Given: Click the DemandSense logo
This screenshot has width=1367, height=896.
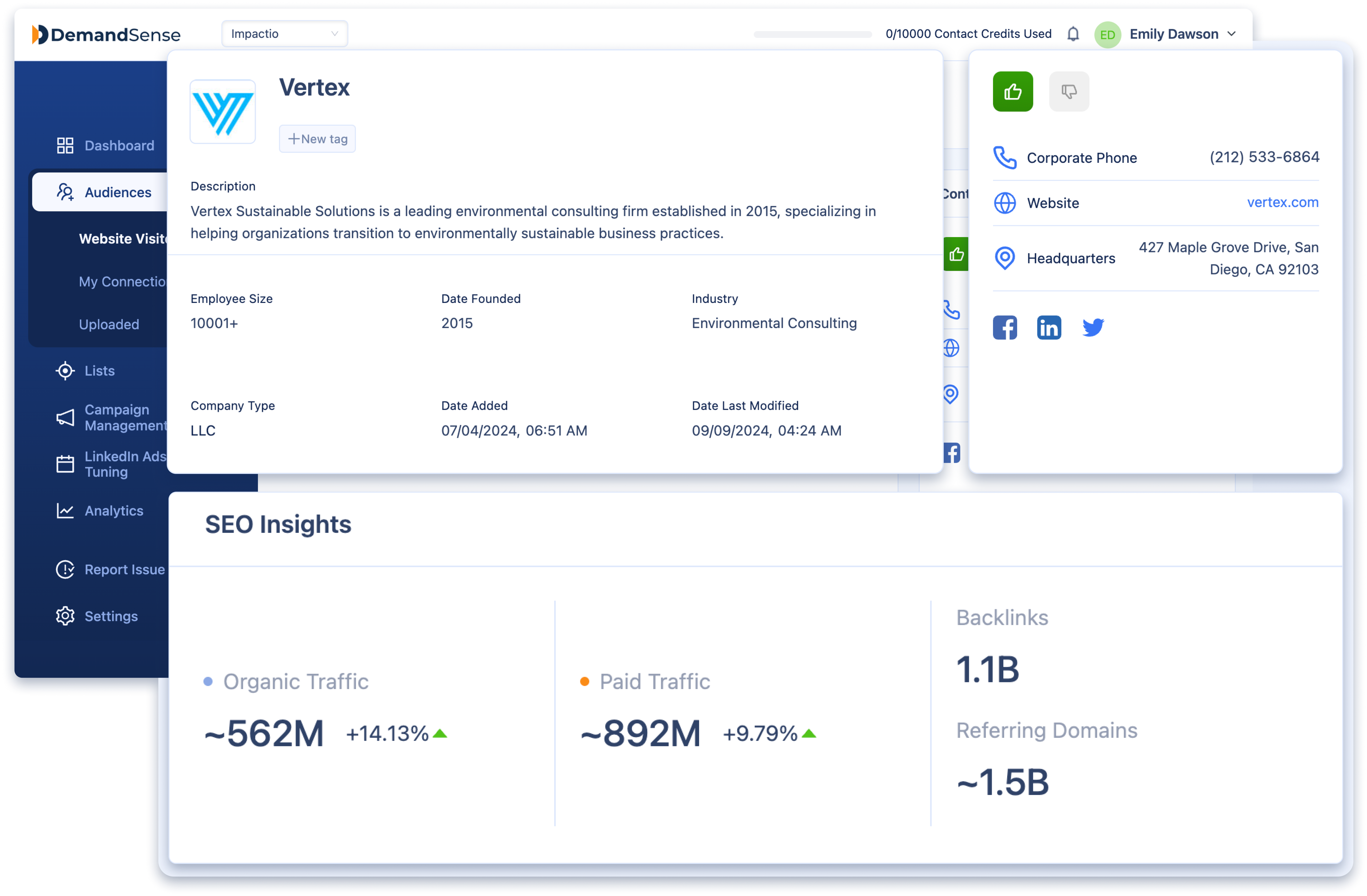Looking at the screenshot, I should pyautogui.click(x=106, y=34).
